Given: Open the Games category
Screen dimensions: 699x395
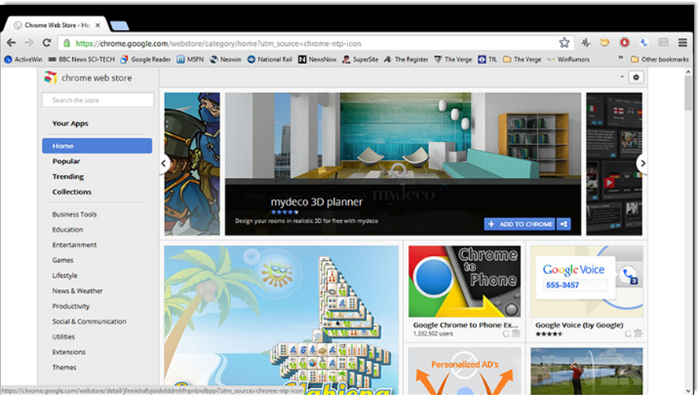Looking at the screenshot, I should pyautogui.click(x=62, y=260).
